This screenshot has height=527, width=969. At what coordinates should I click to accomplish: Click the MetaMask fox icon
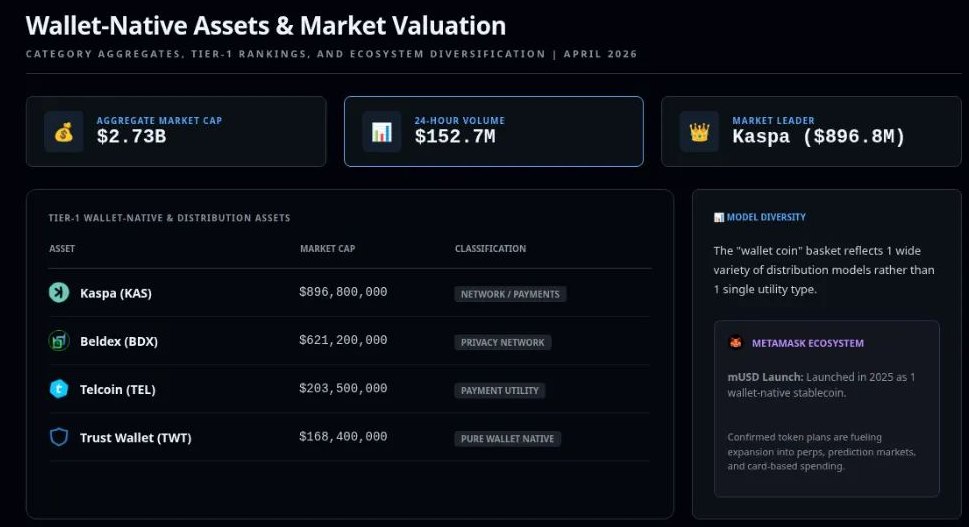736,343
